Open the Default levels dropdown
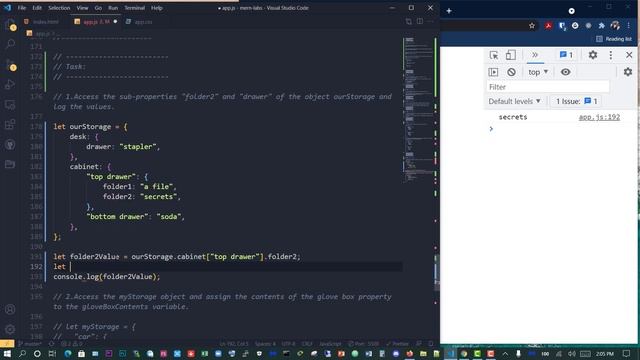 (x=514, y=101)
